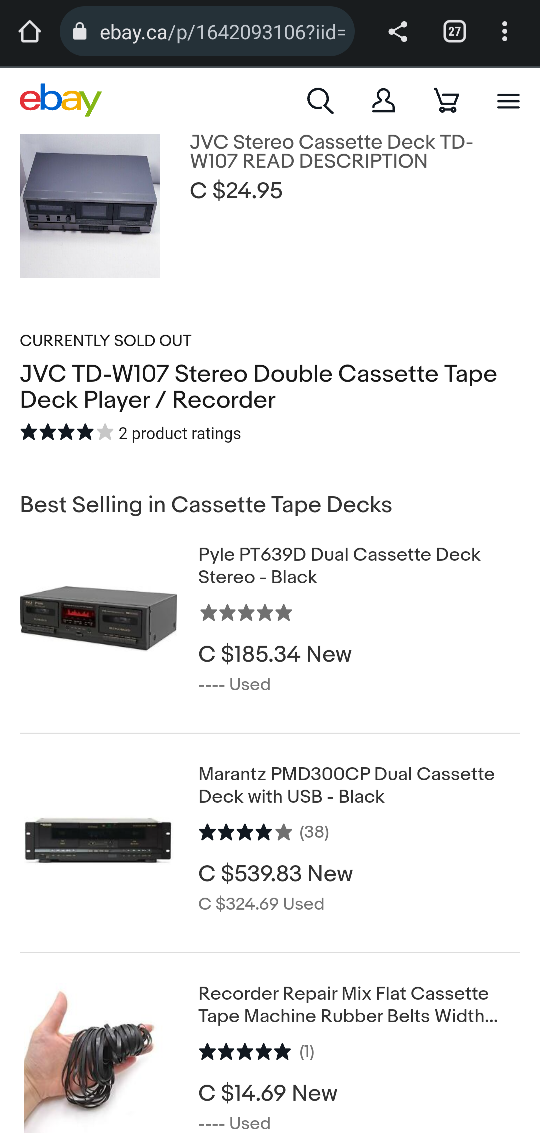Open the JVC TD-W107 deck thumbnail image
The height and width of the screenshot is (1135, 540).
(90, 206)
